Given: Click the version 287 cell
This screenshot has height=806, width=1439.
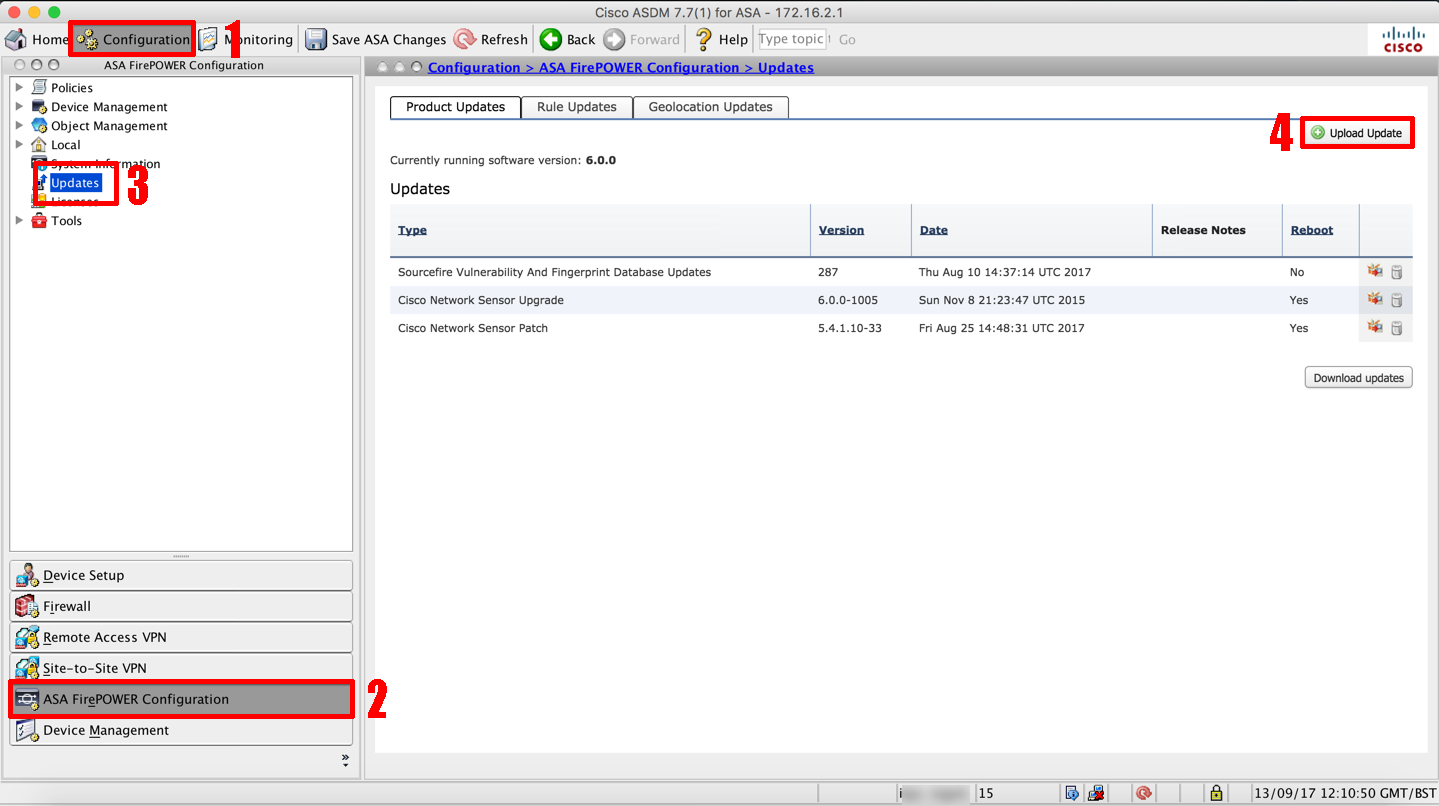Looking at the screenshot, I should point(828,272).
